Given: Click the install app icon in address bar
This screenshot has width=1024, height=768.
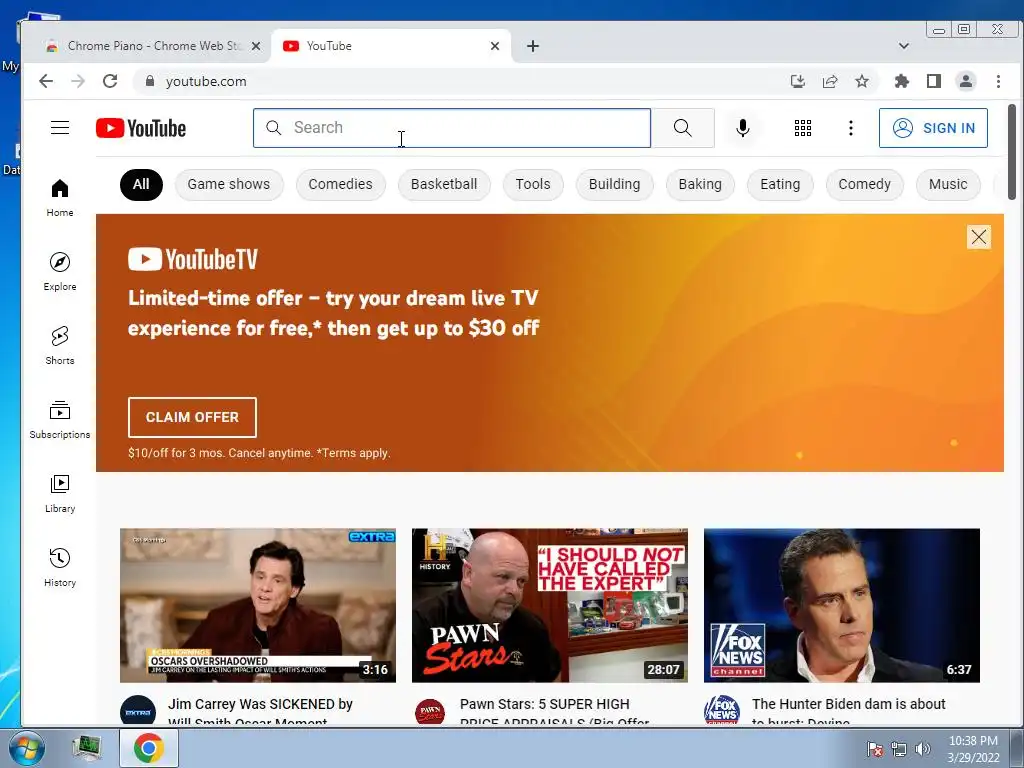Looking at the screenshot, I should tap(797, 81).
